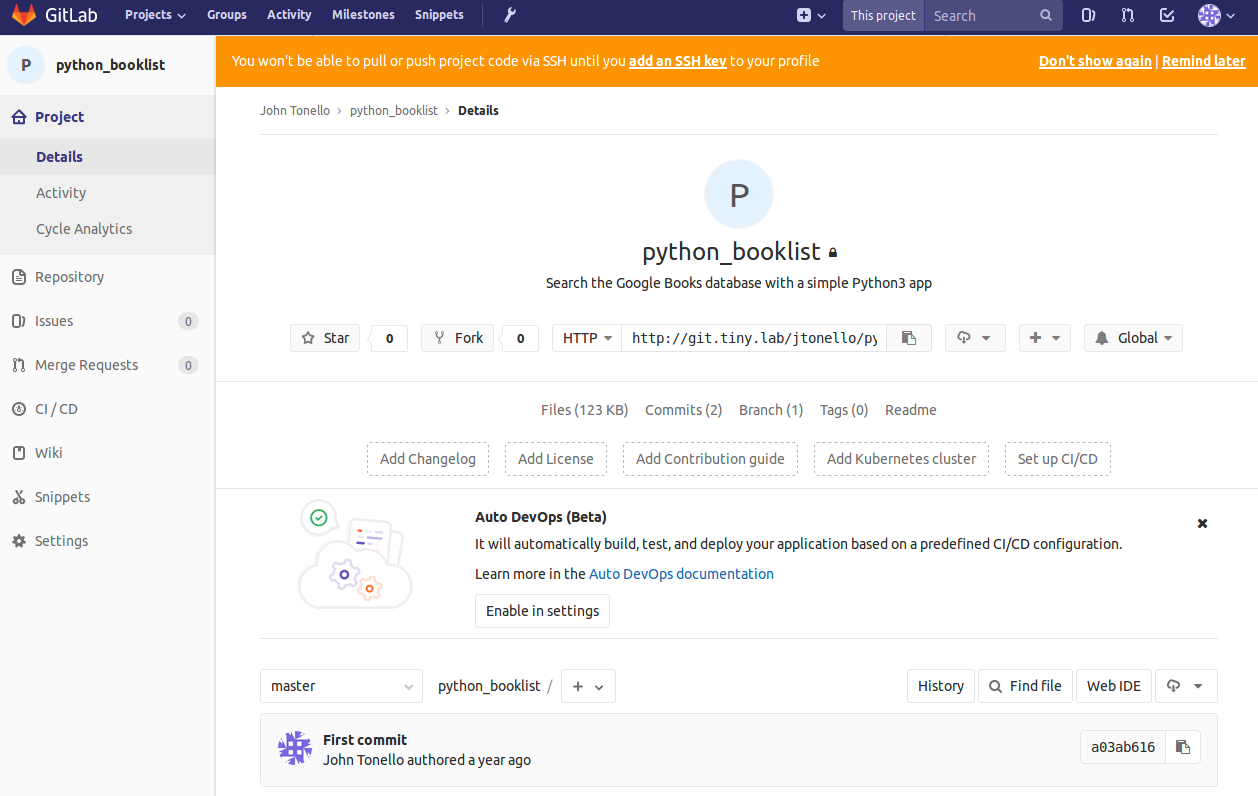1258x796 pixels.
Task: Open the Todos checkmark icon
Action: (x=1166, y=15)
